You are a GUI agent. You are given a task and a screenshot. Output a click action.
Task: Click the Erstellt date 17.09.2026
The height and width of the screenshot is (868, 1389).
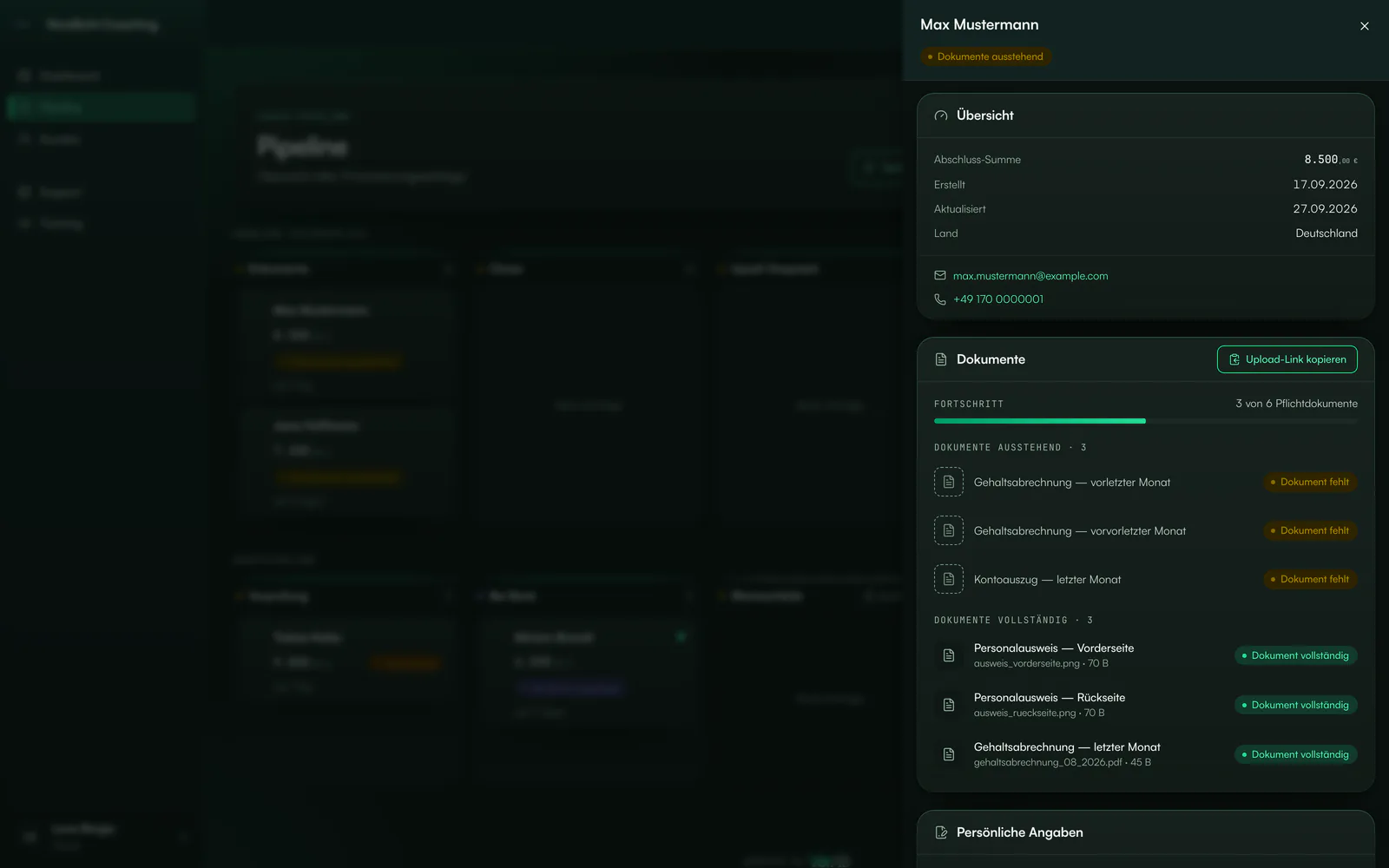[1325, 184]
